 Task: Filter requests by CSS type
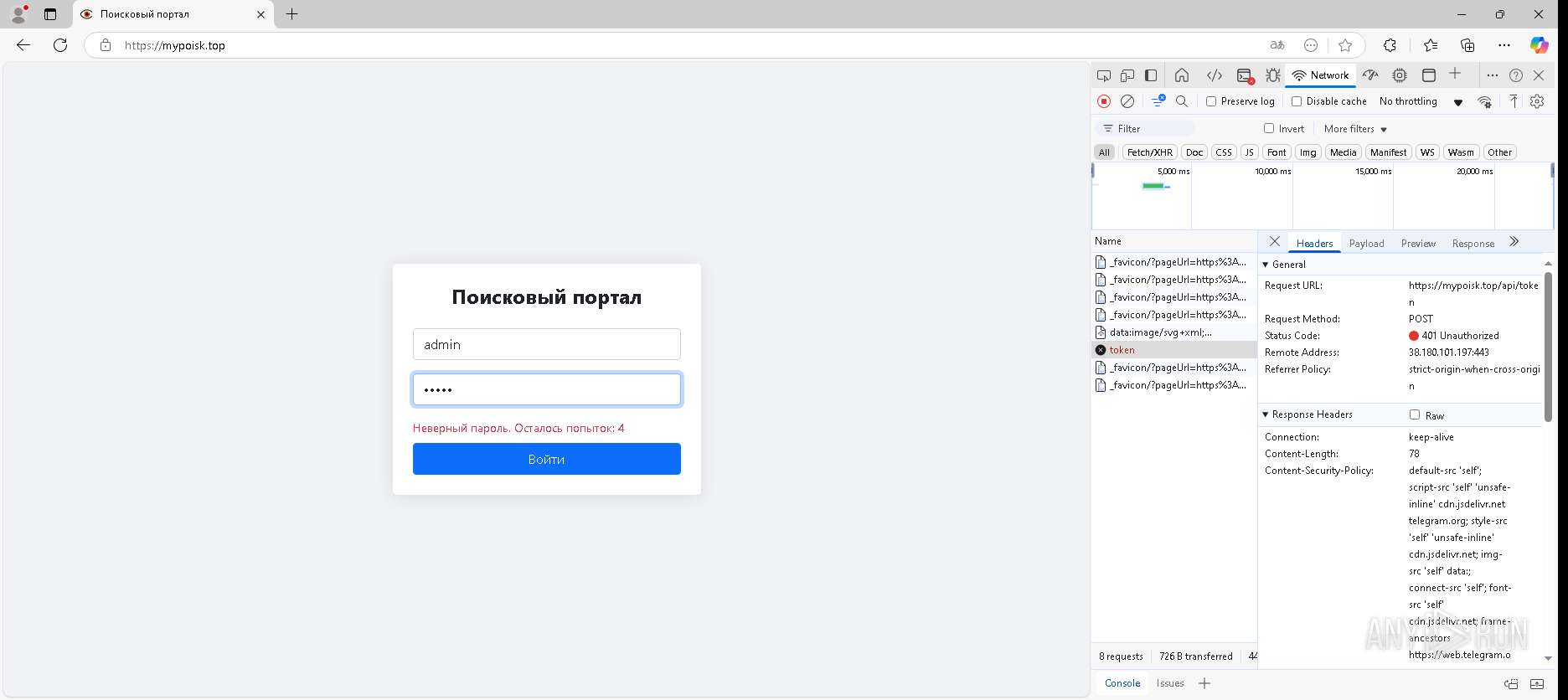[1224, 152]
